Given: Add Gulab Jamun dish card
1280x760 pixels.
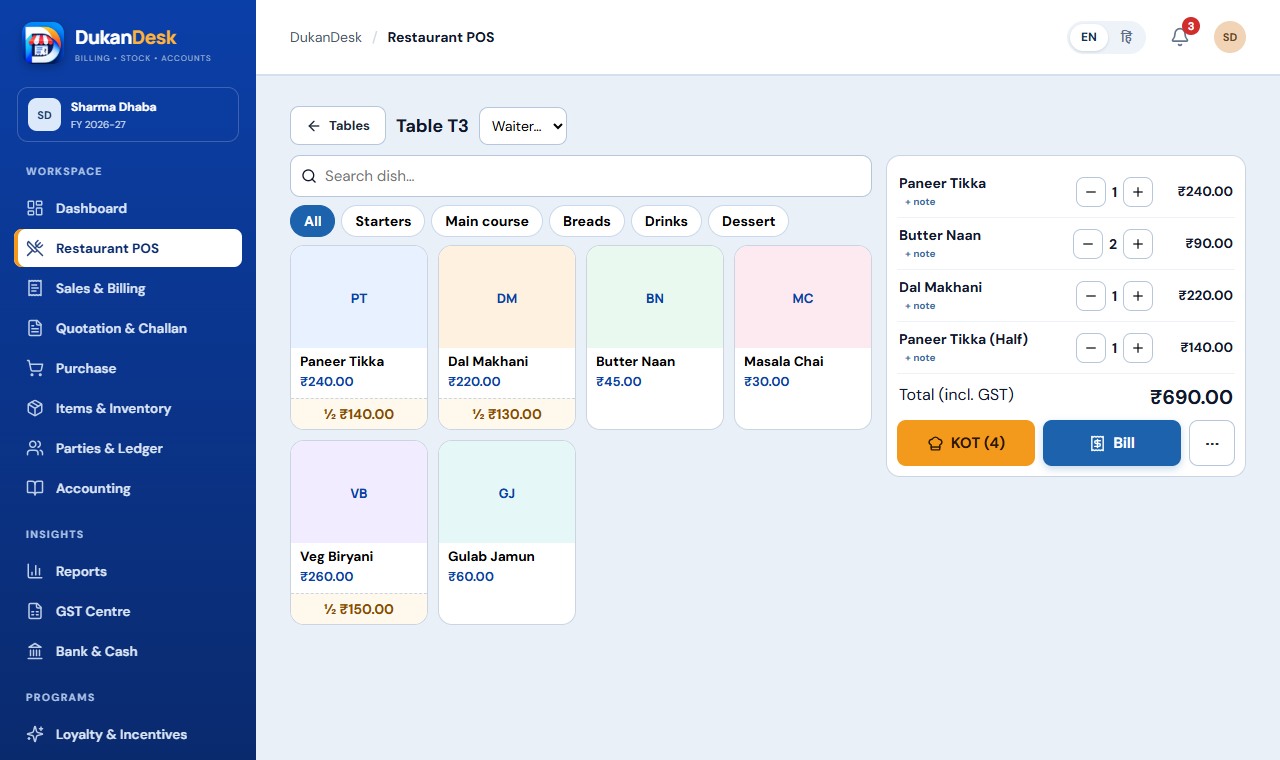Looking at the screenshot, I should point(507,532).
